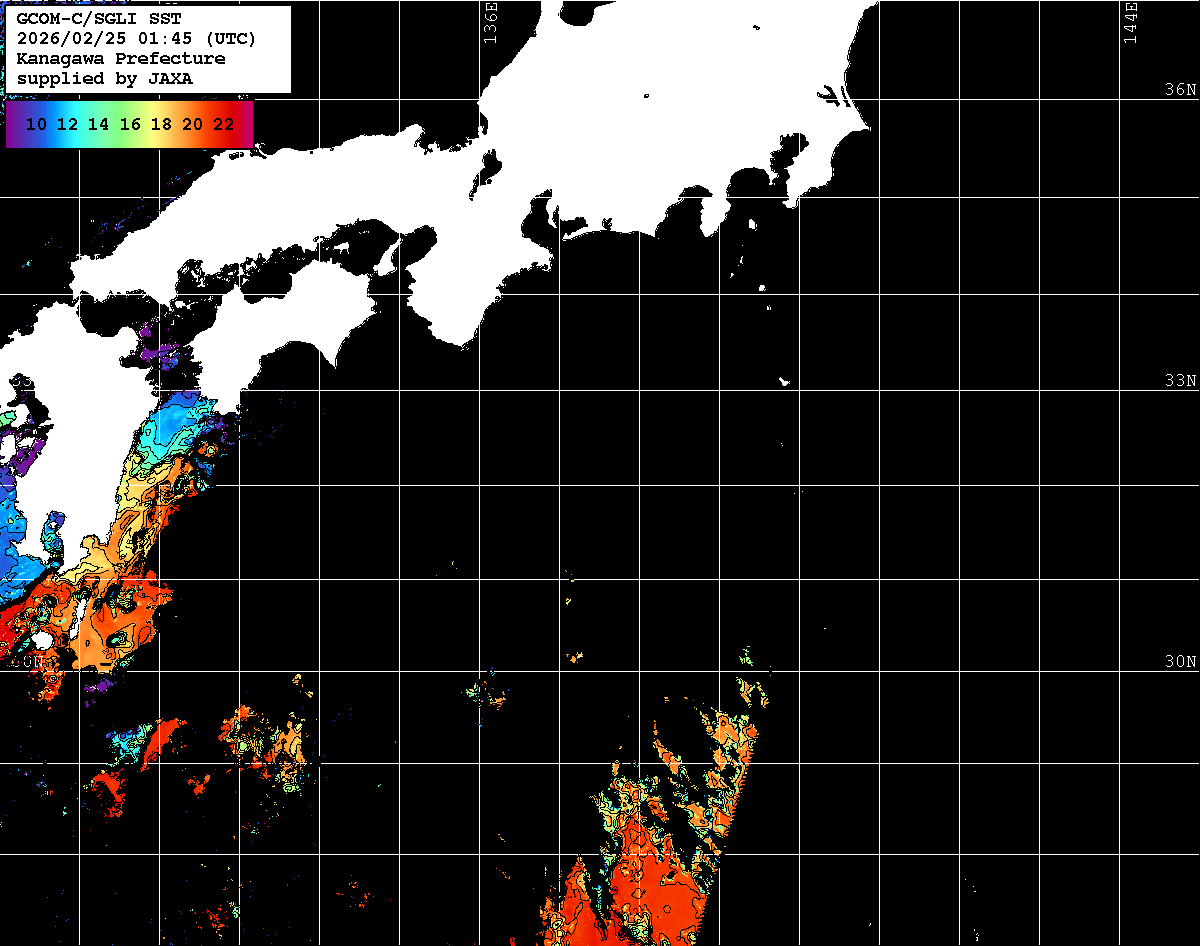Viewport: 1200px width, 946px height.
Task: Click the GCOM-C/SGLI SST title text
Action: [99, 19]
